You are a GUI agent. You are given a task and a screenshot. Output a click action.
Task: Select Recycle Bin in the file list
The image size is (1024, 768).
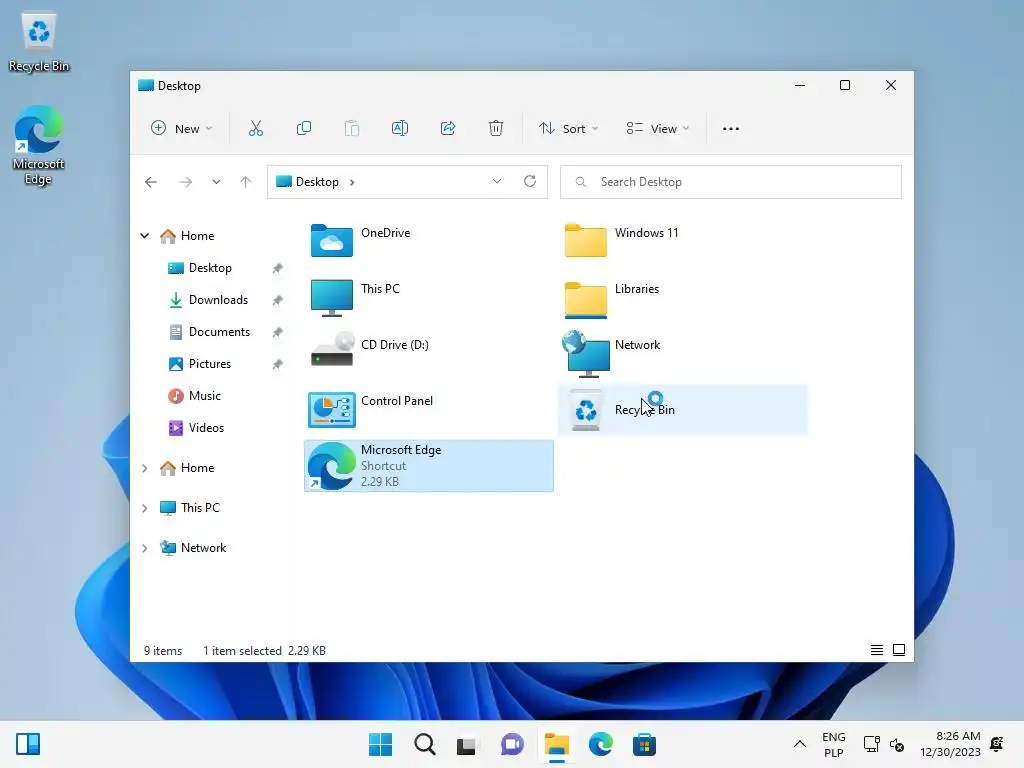pos(682,409)
